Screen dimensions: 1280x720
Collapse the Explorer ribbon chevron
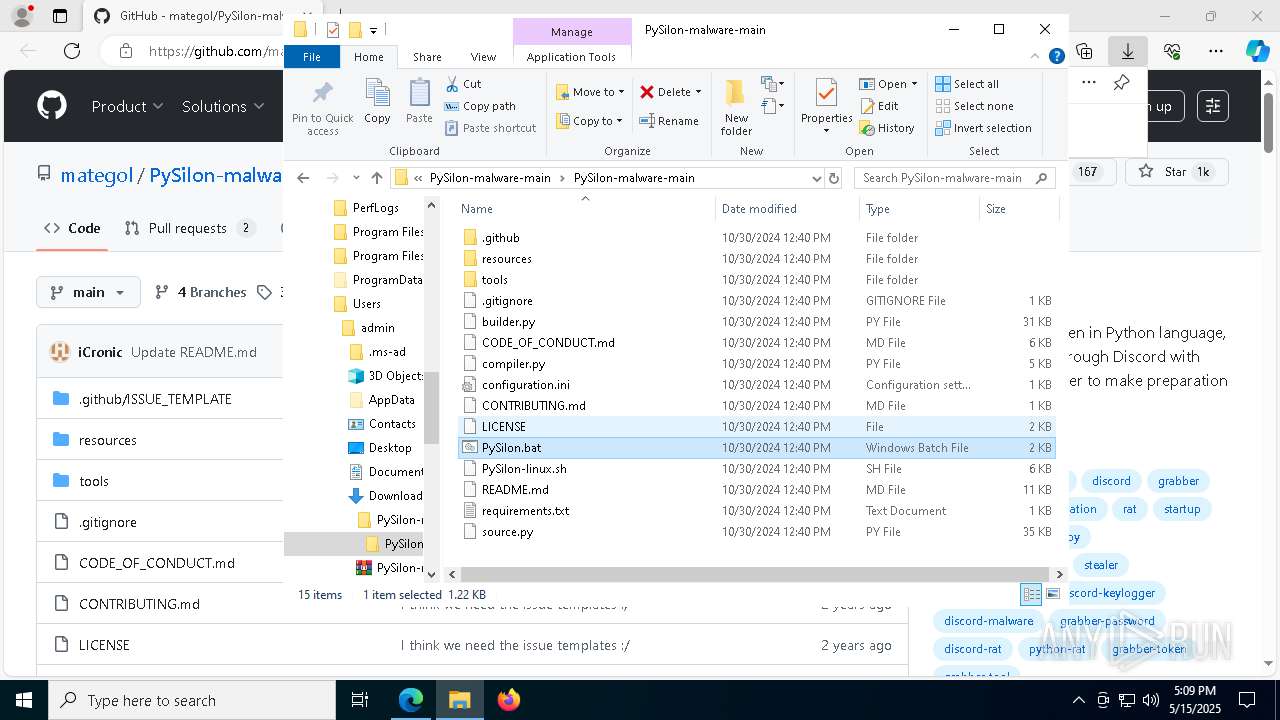(1037, 57)
